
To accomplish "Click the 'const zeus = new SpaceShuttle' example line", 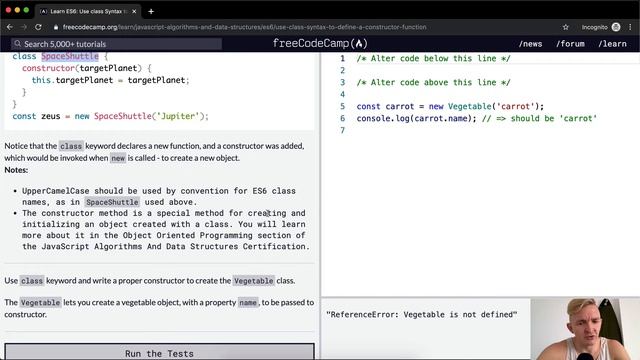I will click(x=110, y=116).
